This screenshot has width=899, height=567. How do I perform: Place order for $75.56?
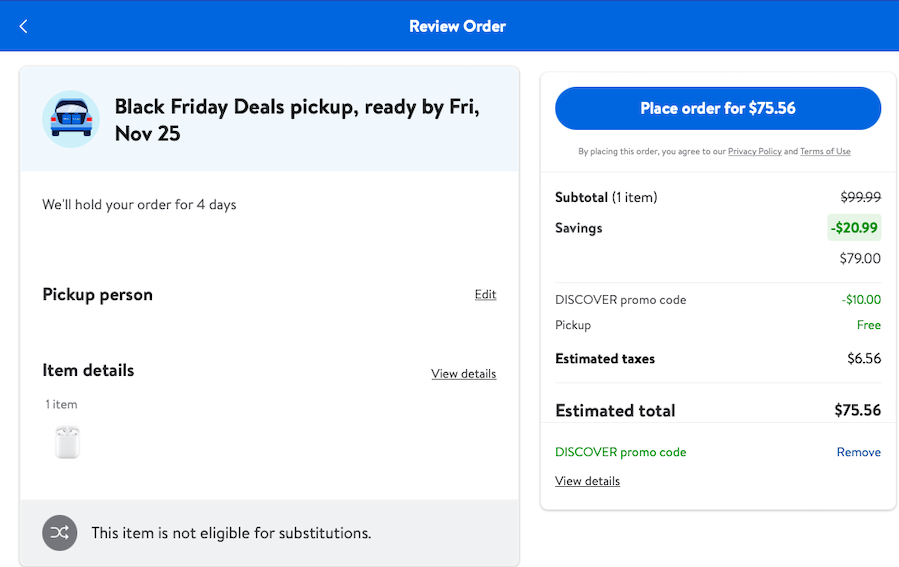[x=718, y=108]
